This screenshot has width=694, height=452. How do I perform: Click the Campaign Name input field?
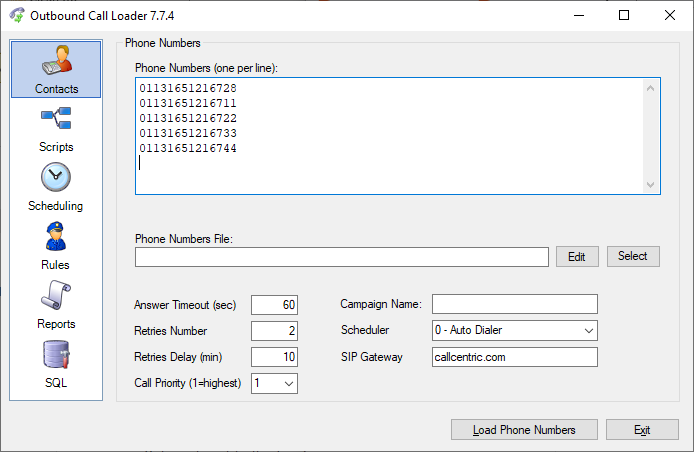click(514, 304)
